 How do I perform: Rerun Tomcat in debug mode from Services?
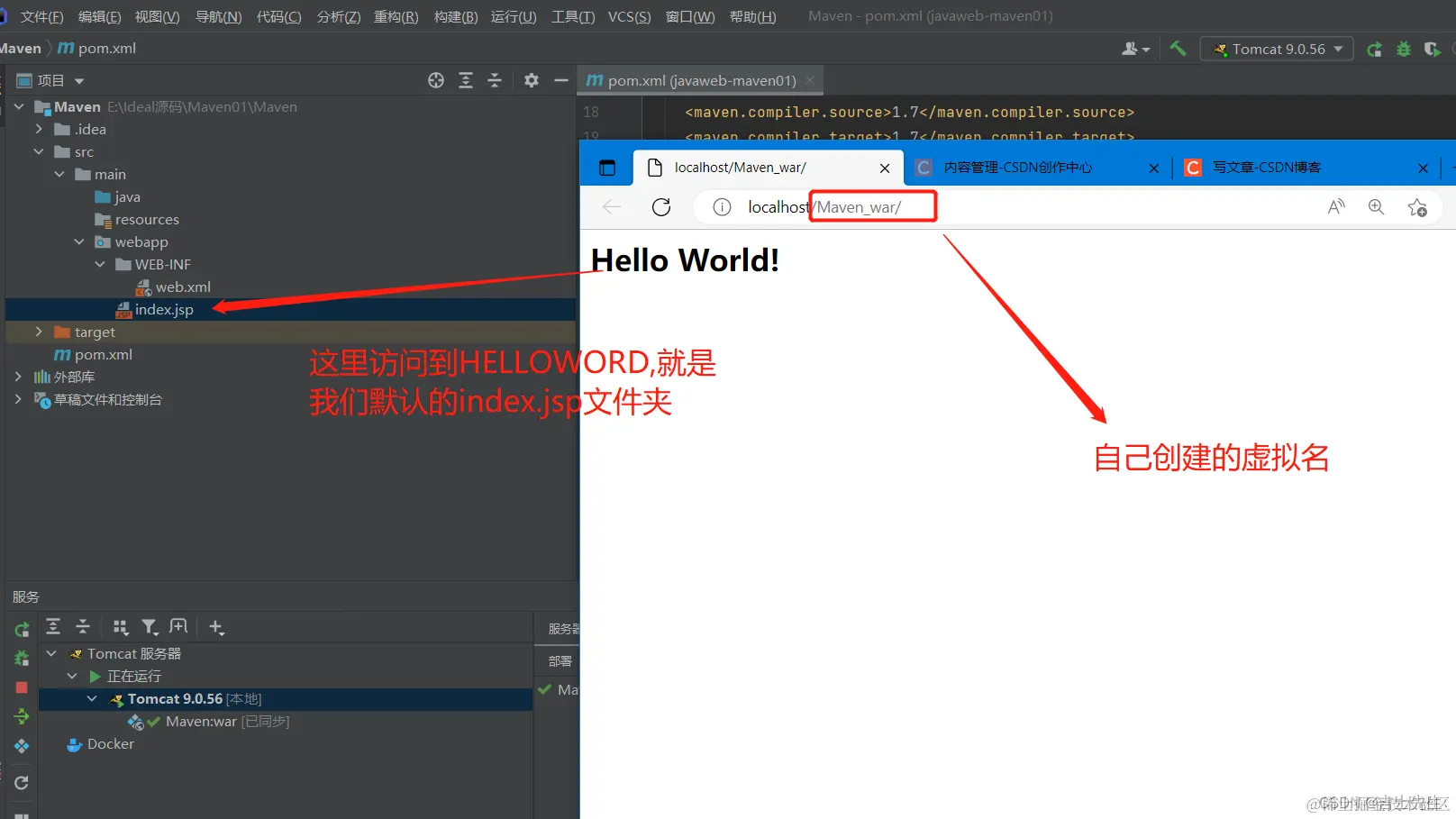coord(22,659)
